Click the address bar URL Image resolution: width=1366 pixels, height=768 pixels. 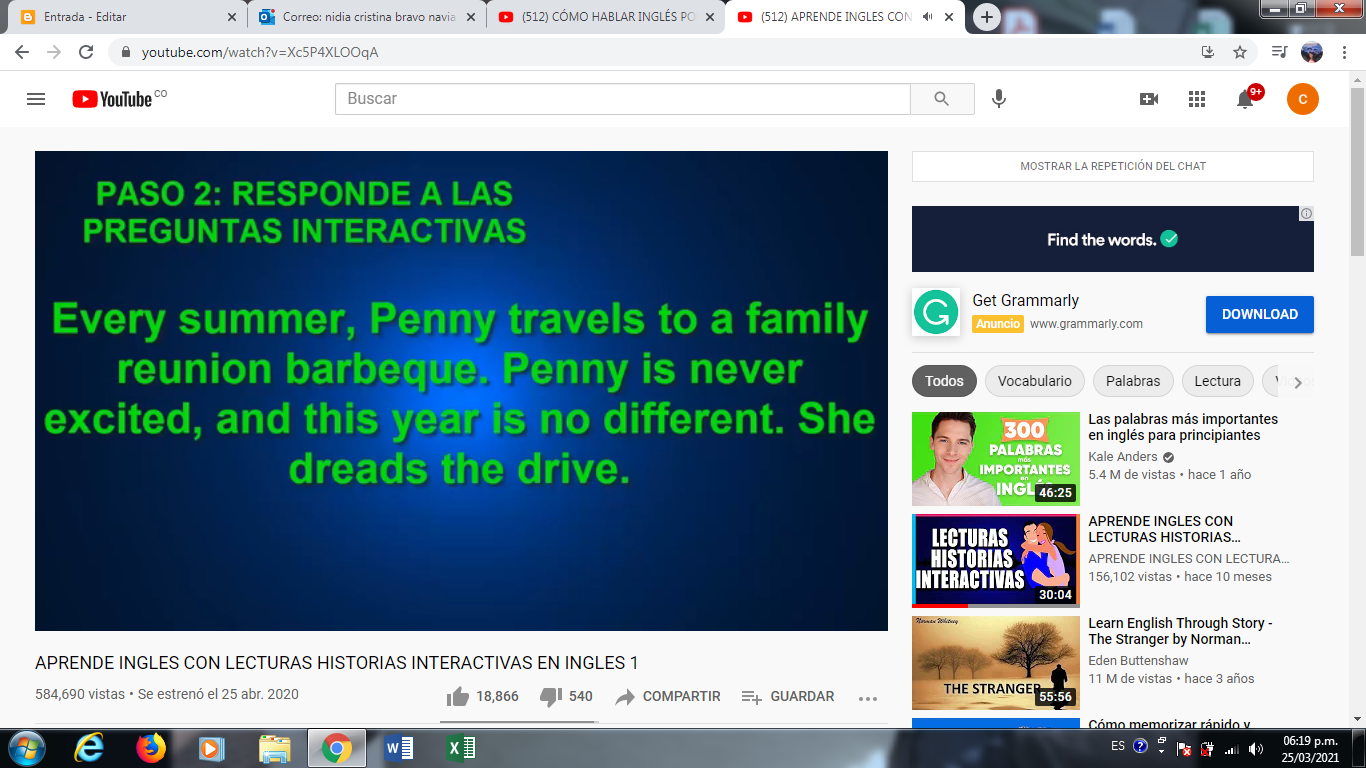[x=260, y=52]
